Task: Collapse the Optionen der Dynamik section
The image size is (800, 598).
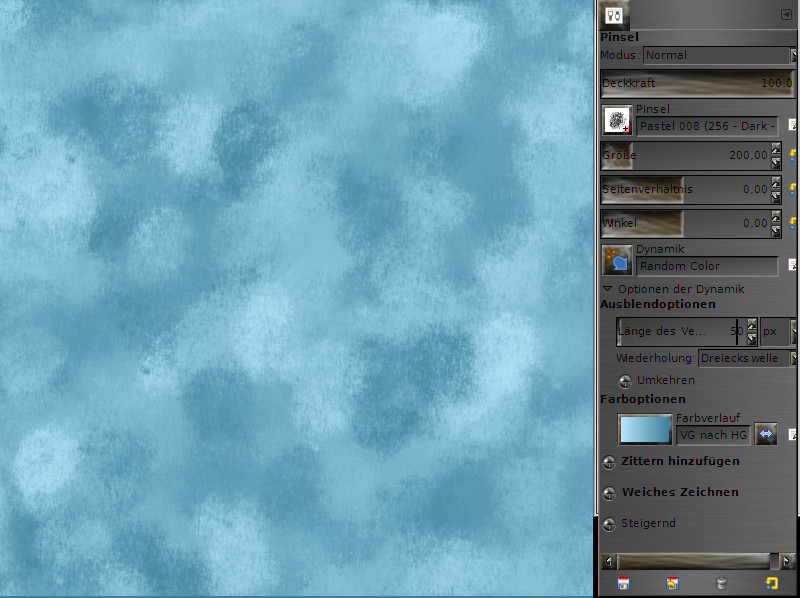Action: click(x=607, y=288)
